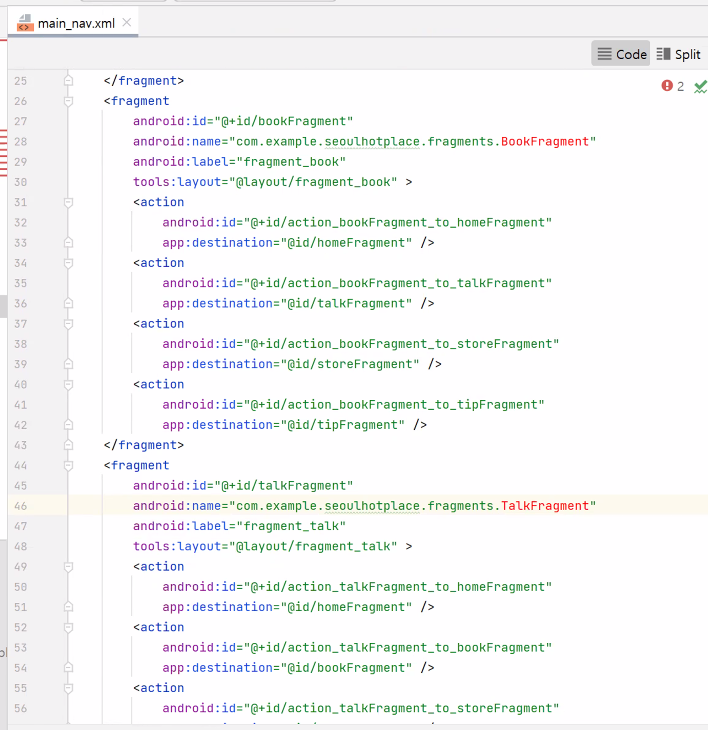Close the main_nav.xml tab
Image resolution: width=708 pixels, height=730 pixels.
(x=127, y=22)
